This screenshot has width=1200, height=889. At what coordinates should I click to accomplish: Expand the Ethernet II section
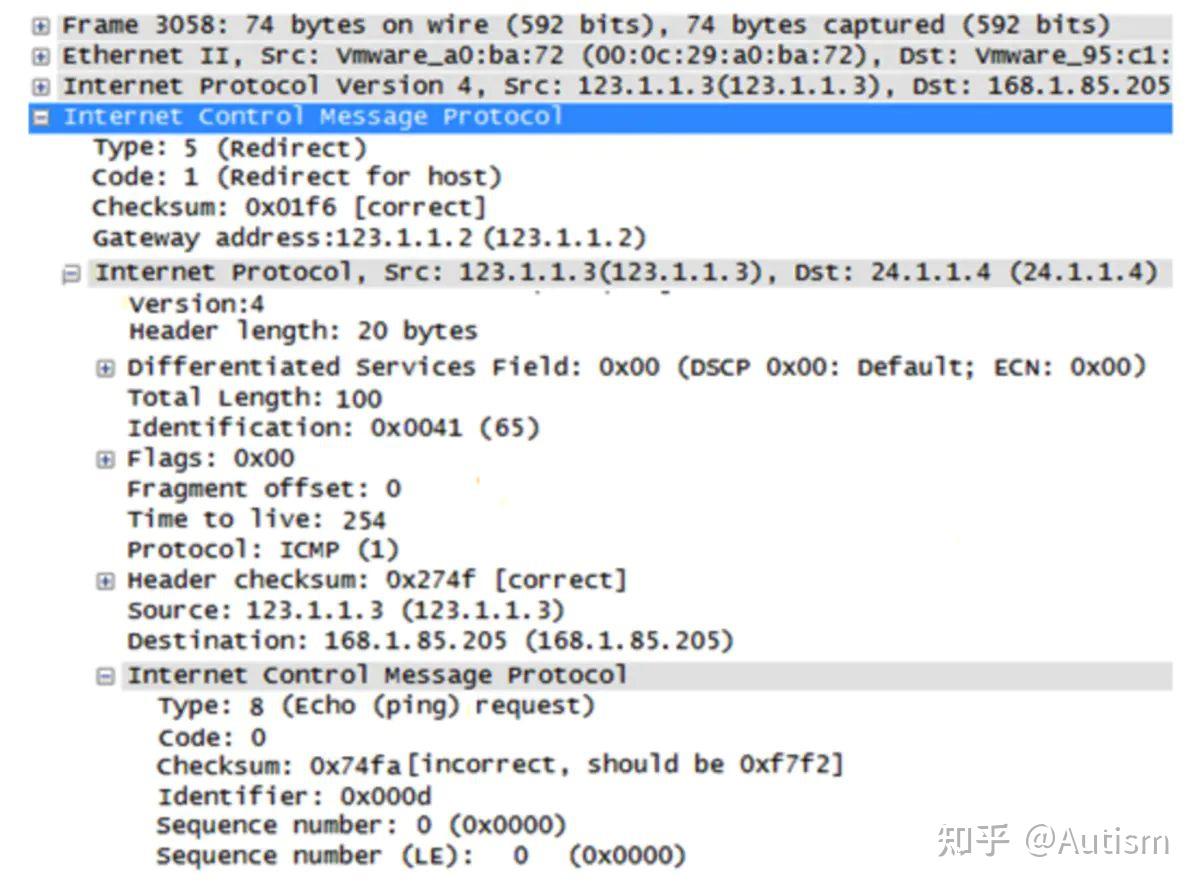(40, 56)
